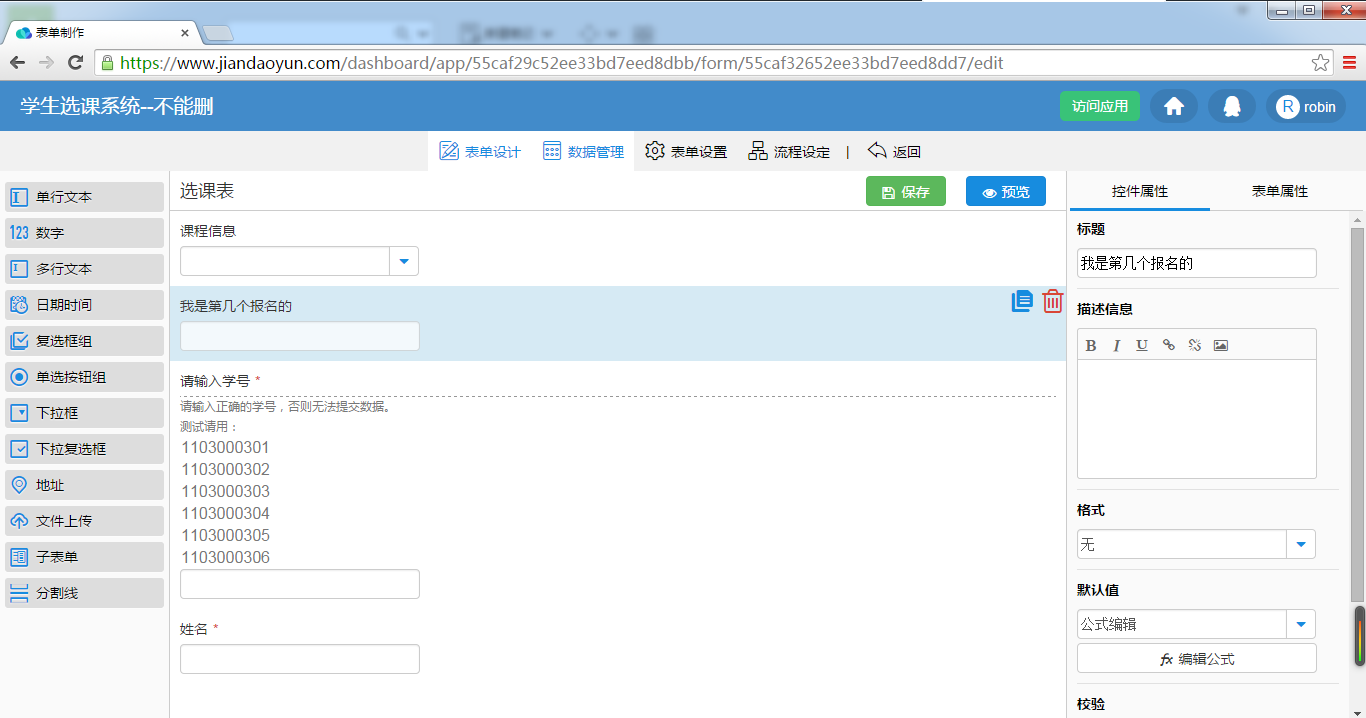Add a 下拉复选框 multi-select dropdown widget
This screenshot has width=1366, height=718.
[x=84, y=449]
